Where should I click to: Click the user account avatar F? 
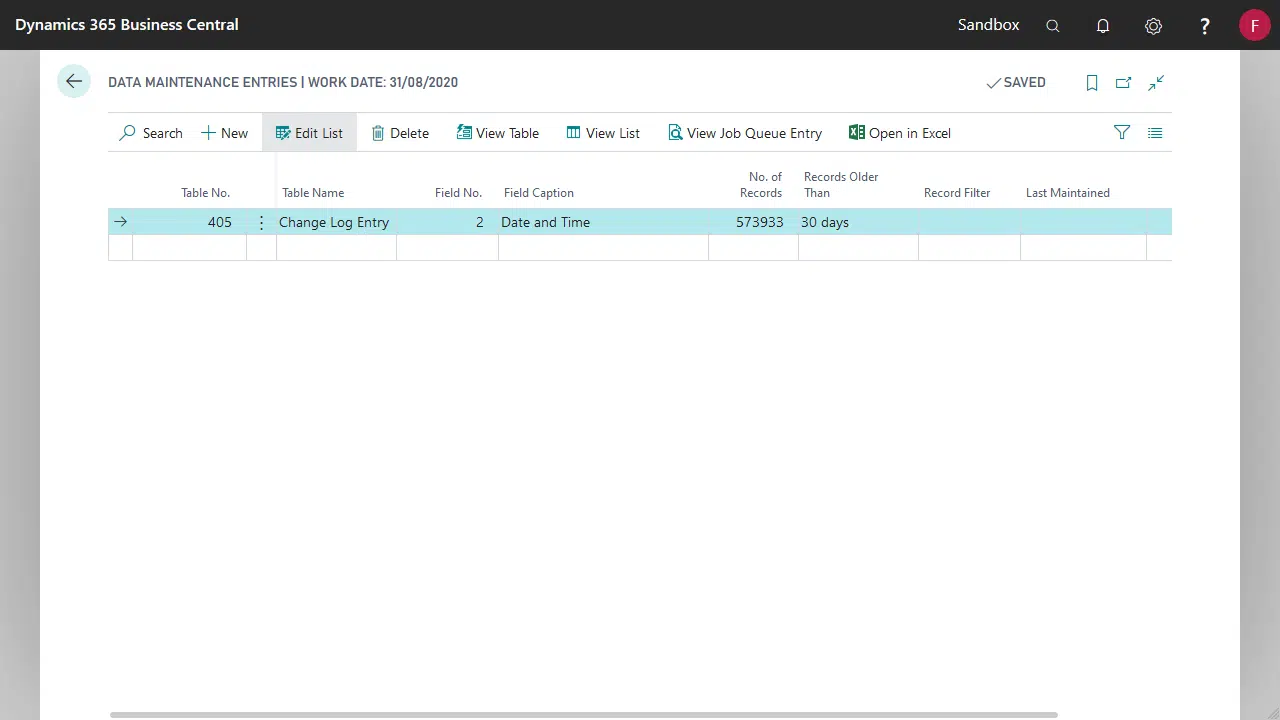click(1254, 25)
